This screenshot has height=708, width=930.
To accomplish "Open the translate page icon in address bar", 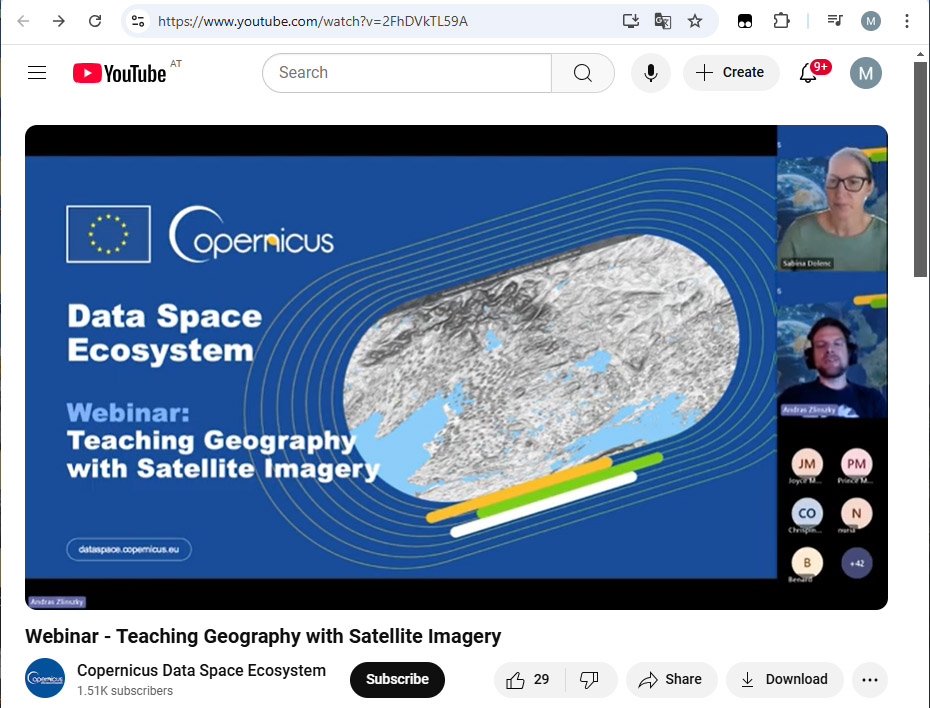I will pos(663,21).
